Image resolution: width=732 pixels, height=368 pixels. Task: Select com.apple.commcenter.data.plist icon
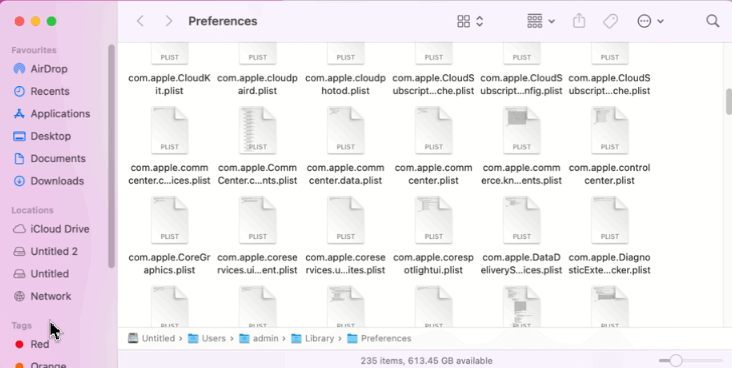(345, 130)
